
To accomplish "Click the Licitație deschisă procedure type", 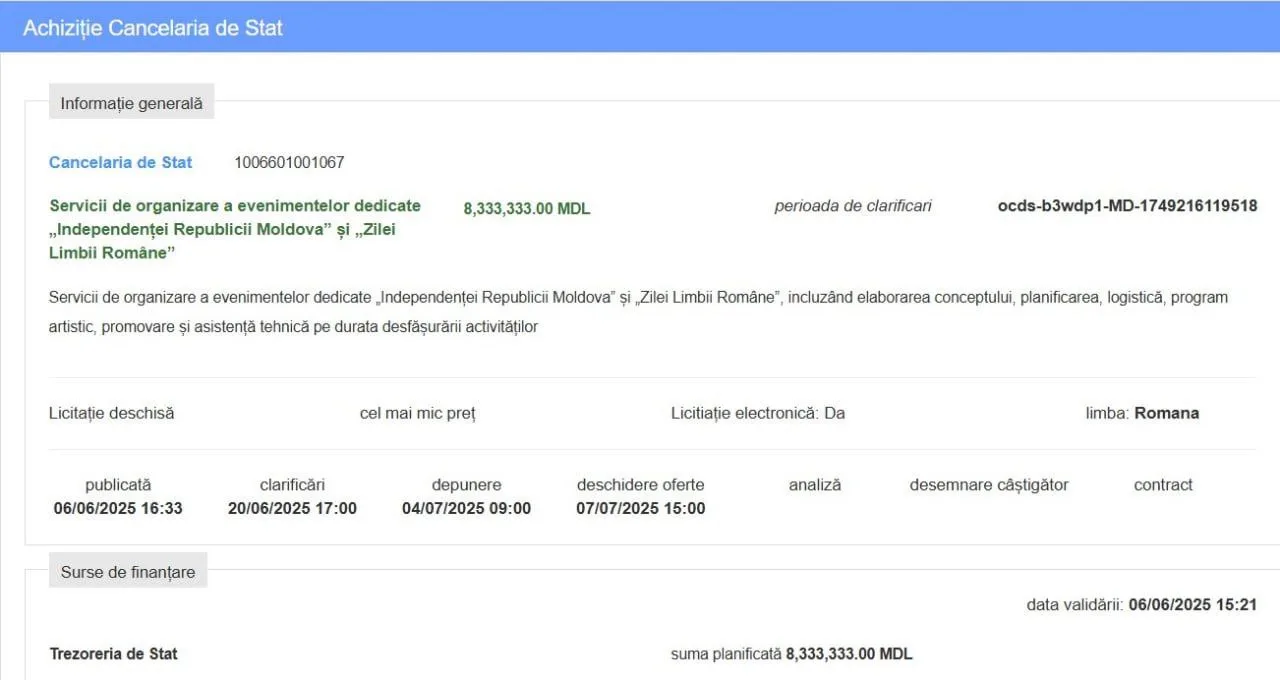I will click(111, 413).
